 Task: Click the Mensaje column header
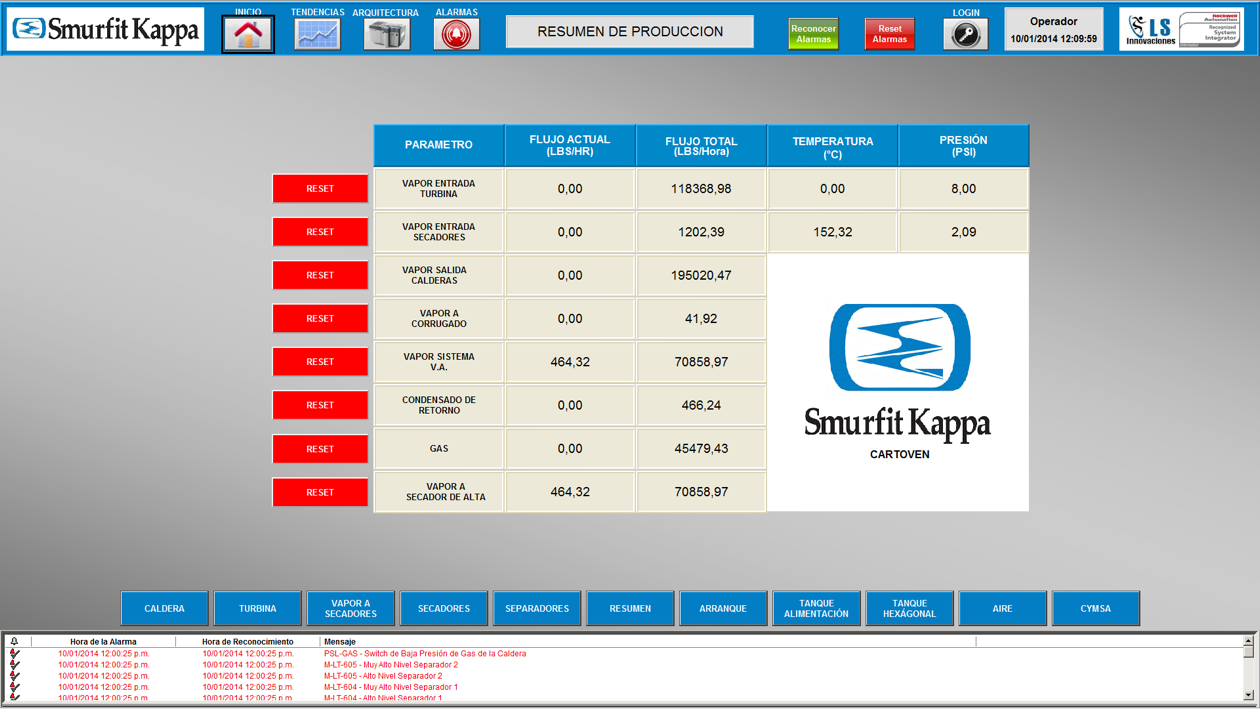tap(648, 642)
